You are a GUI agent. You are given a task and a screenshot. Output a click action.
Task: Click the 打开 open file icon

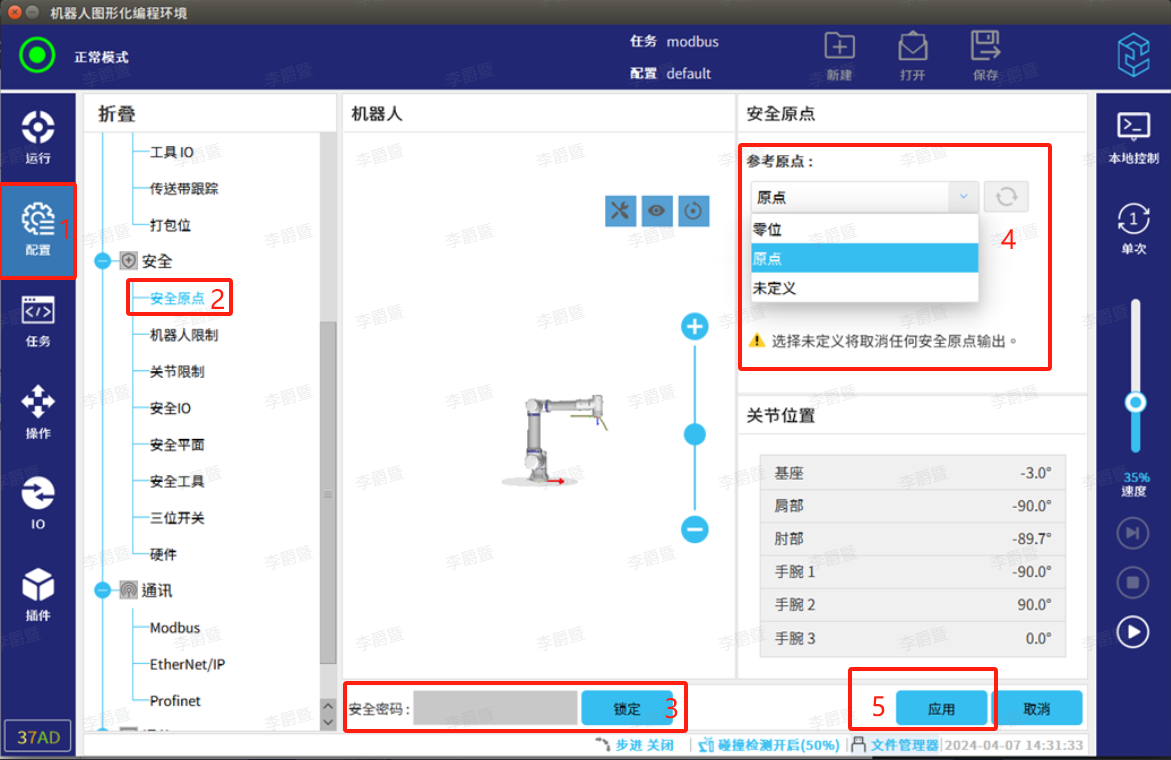tap(912, 54)
